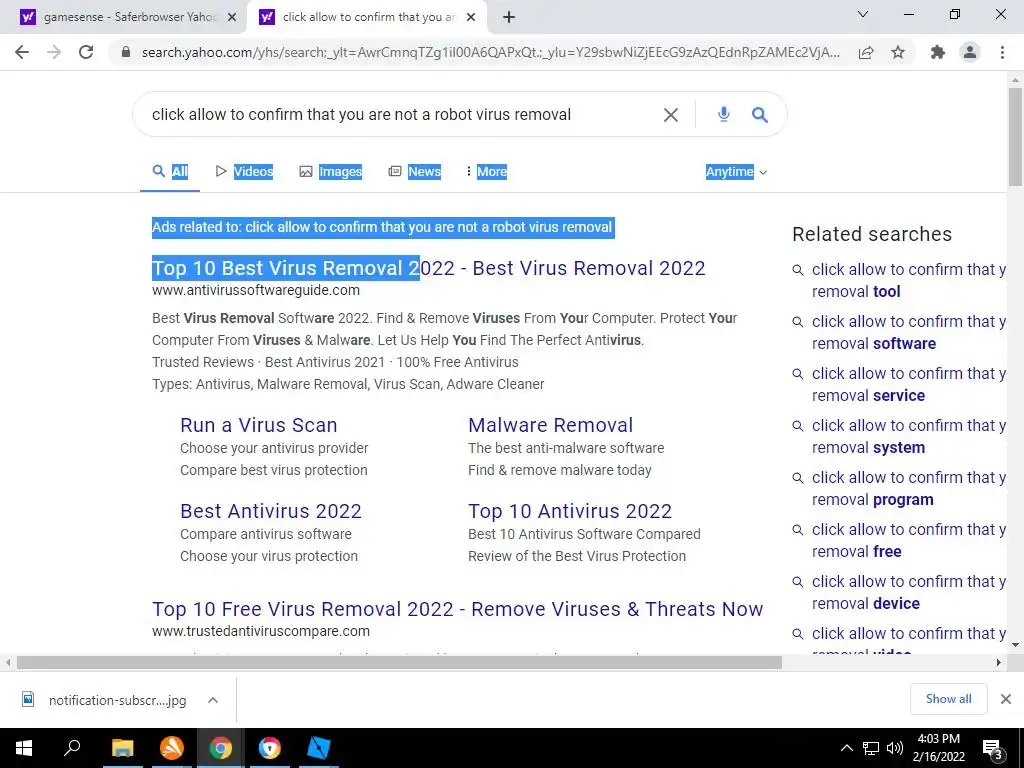Open Windows taskbar search

coord(72,748)
